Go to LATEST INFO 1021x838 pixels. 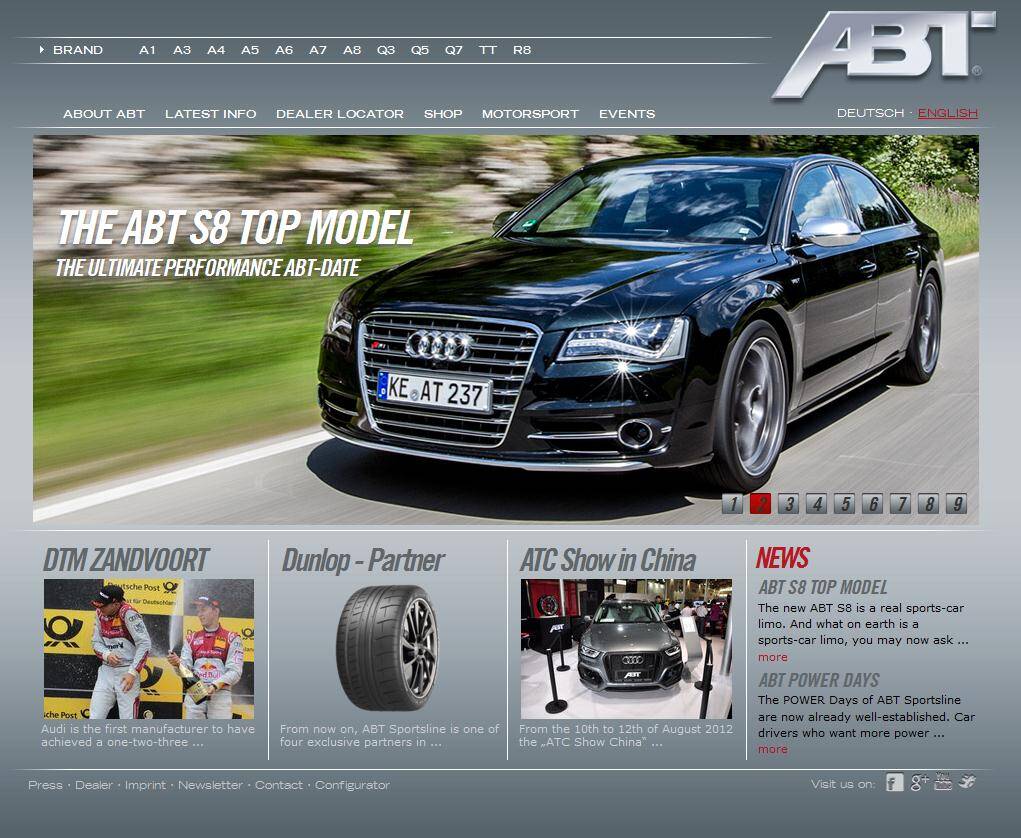pyautogui.click(x=210, y=114)
